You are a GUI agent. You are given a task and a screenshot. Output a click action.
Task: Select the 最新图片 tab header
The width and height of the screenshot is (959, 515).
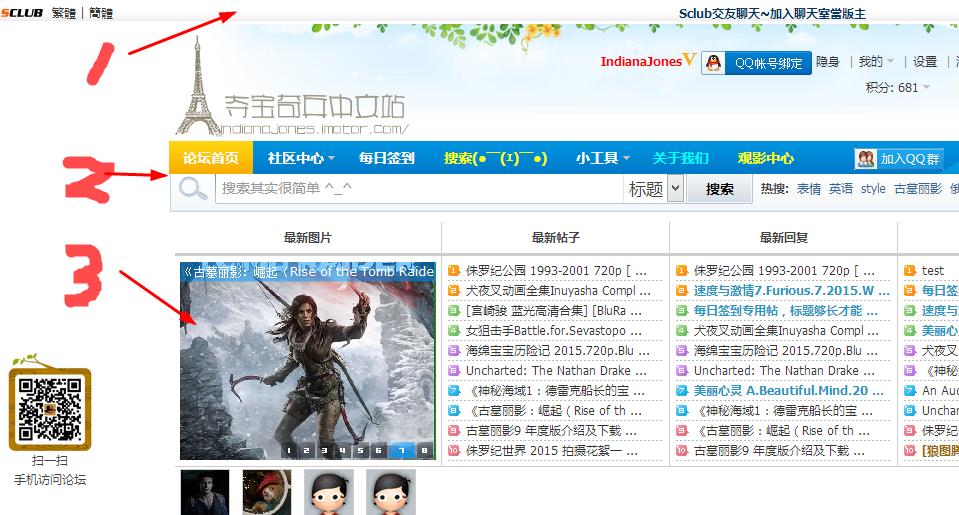coord(308,237)
